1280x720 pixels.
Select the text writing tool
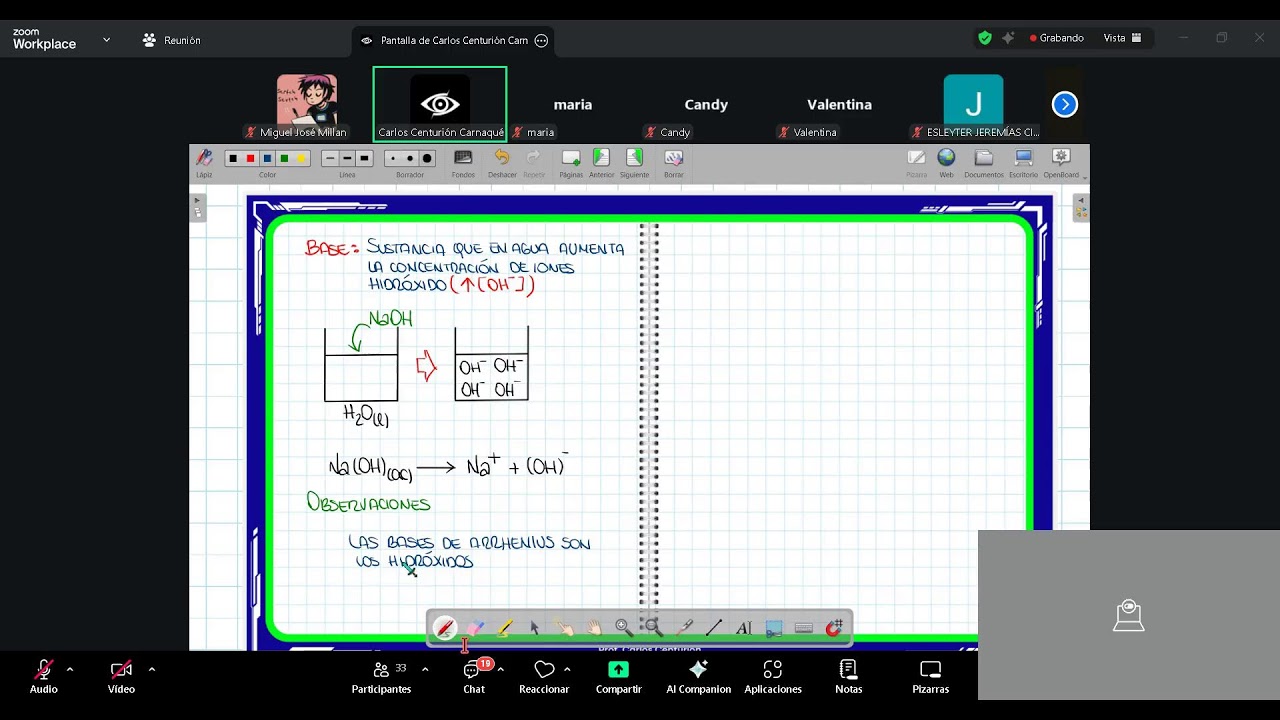click(x=744, y=628)
